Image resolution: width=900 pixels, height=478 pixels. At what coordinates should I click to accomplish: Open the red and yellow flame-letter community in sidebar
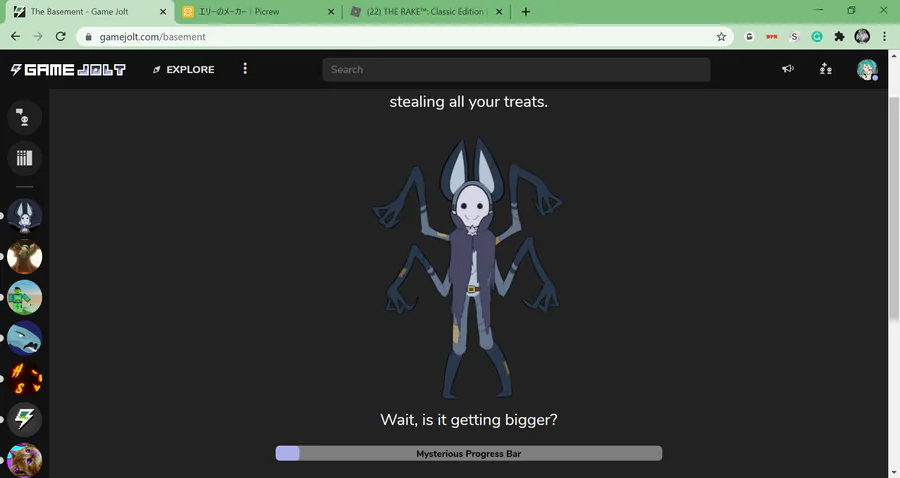(24, 379)
